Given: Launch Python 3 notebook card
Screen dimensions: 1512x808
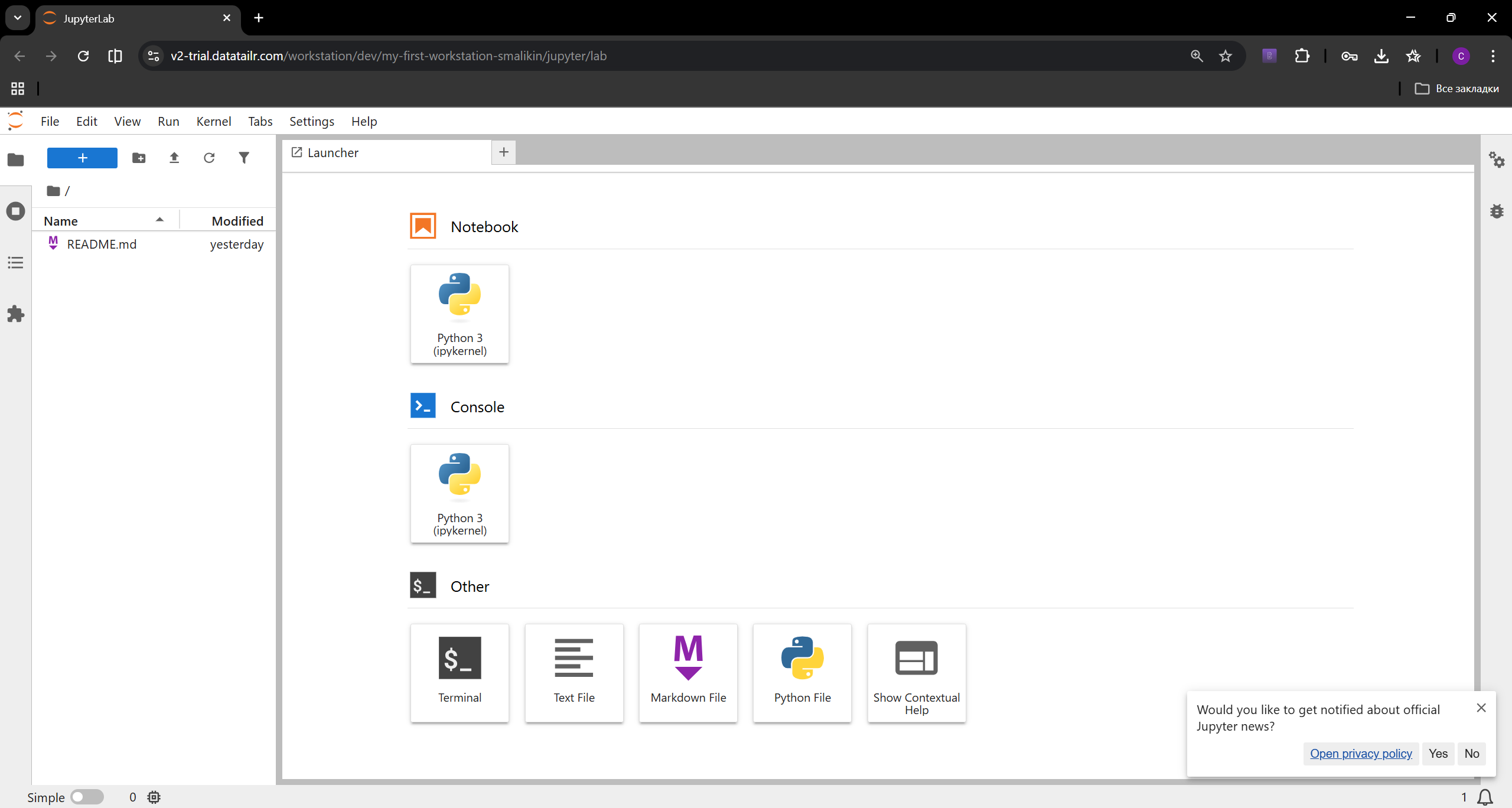Looking at the screenshot, I should tap(460, 314).
